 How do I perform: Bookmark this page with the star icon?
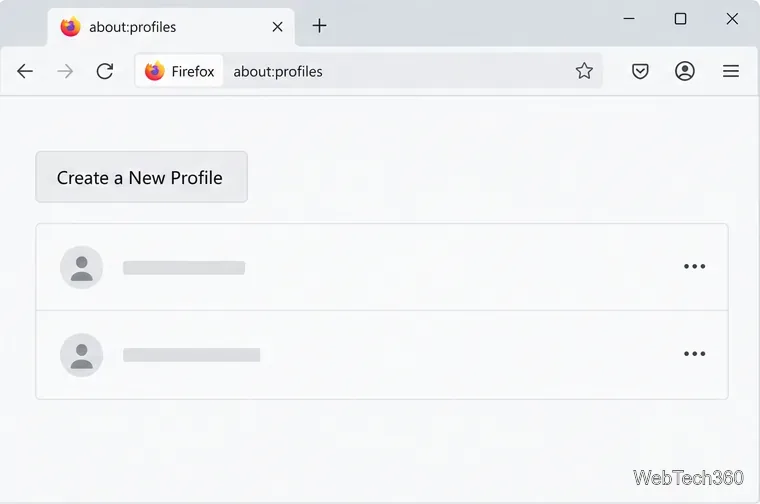click(584, 71)
